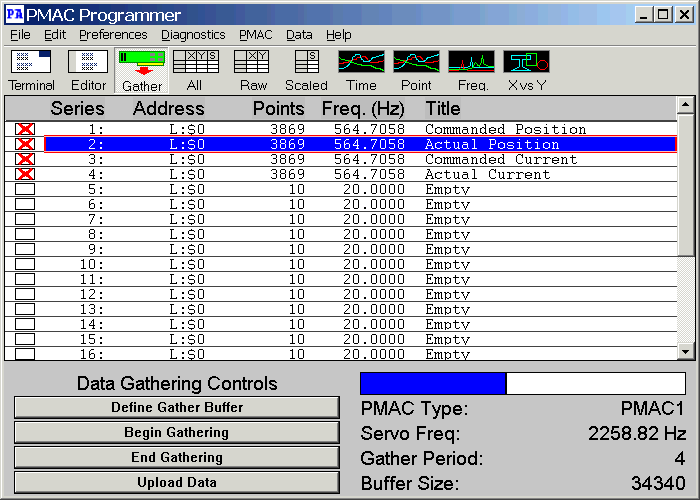Open the Diagnostics menu
Image resolution: width=700 pixels, height=500 pixels.
(x=193, y=35)
